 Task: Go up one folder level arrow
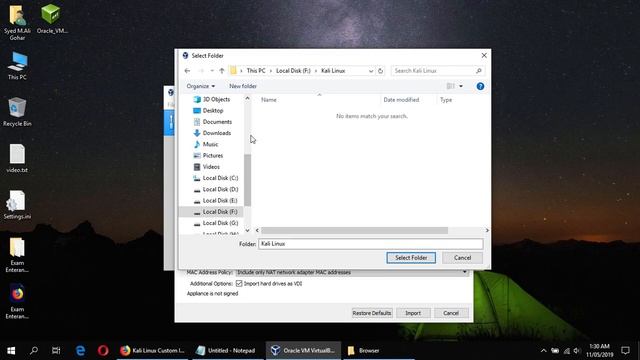point(222,71)
